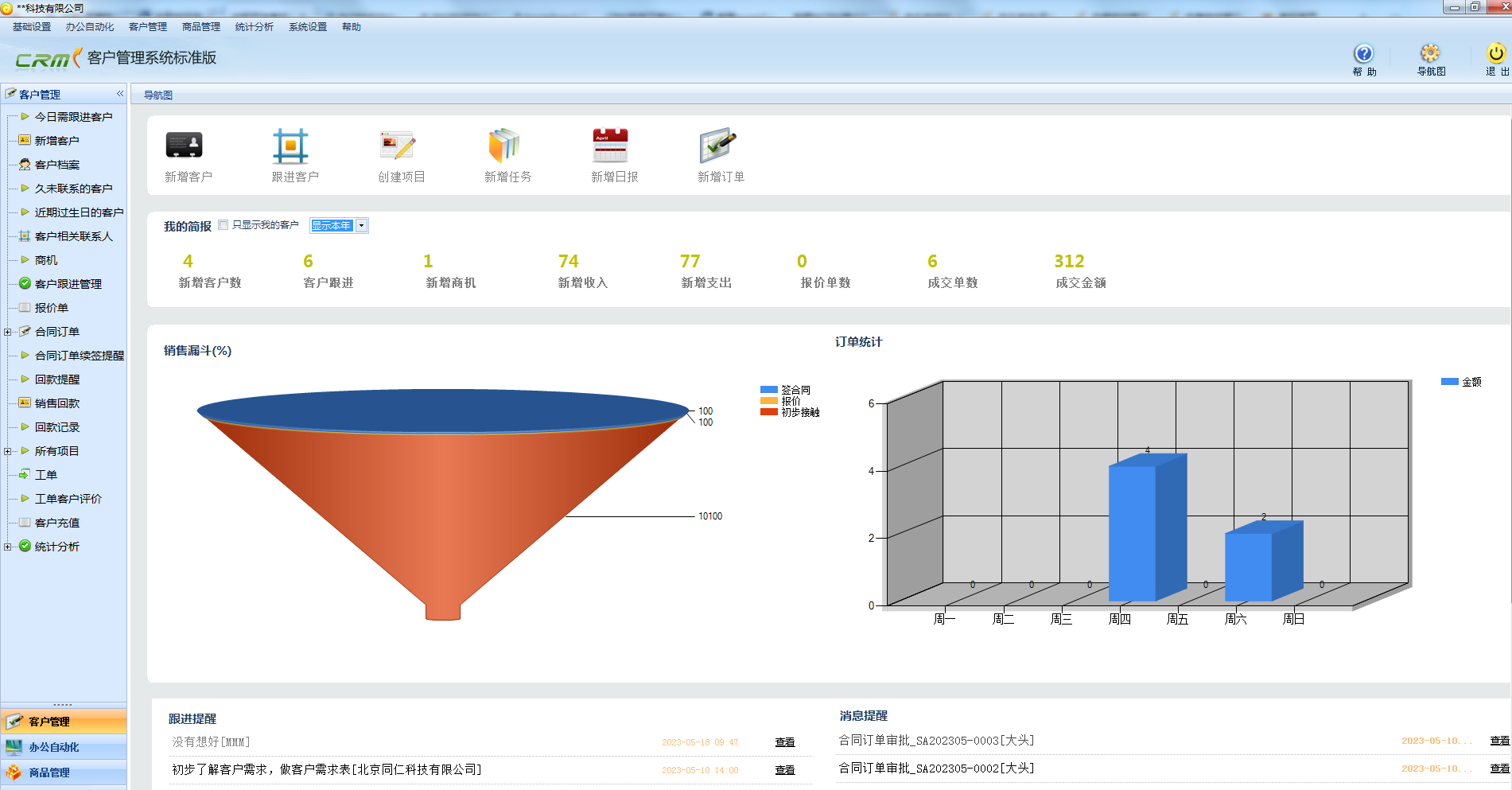Image resolution: width=1512 pixels, height=790 pixels.
Task: Open the 跟进客户 shortcut icon
Action: coord(290,146)
